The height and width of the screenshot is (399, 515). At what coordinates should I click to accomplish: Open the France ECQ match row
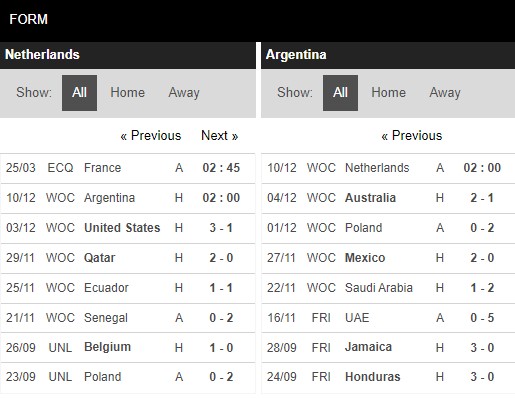[x=128, y=168]
